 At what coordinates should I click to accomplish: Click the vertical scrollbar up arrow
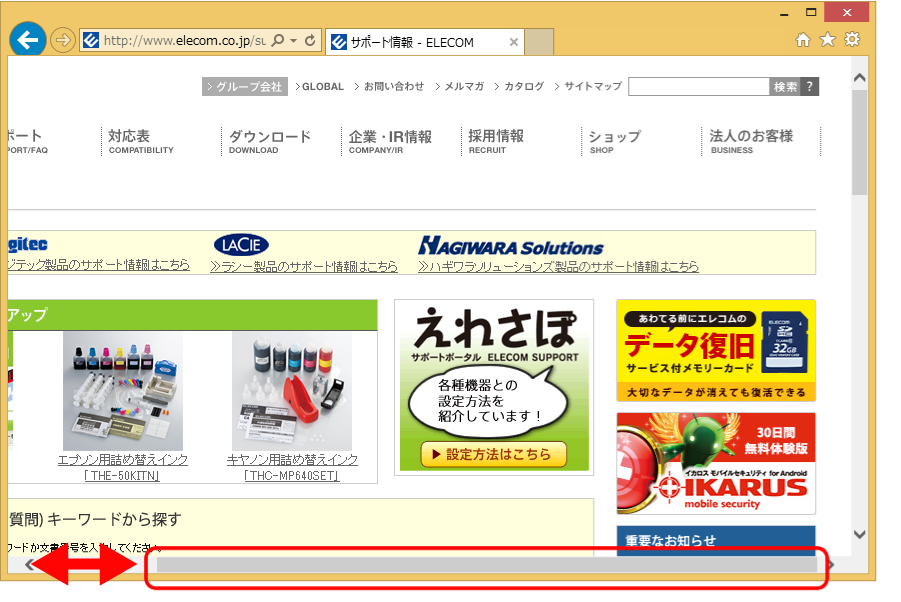tap(860, 77)
